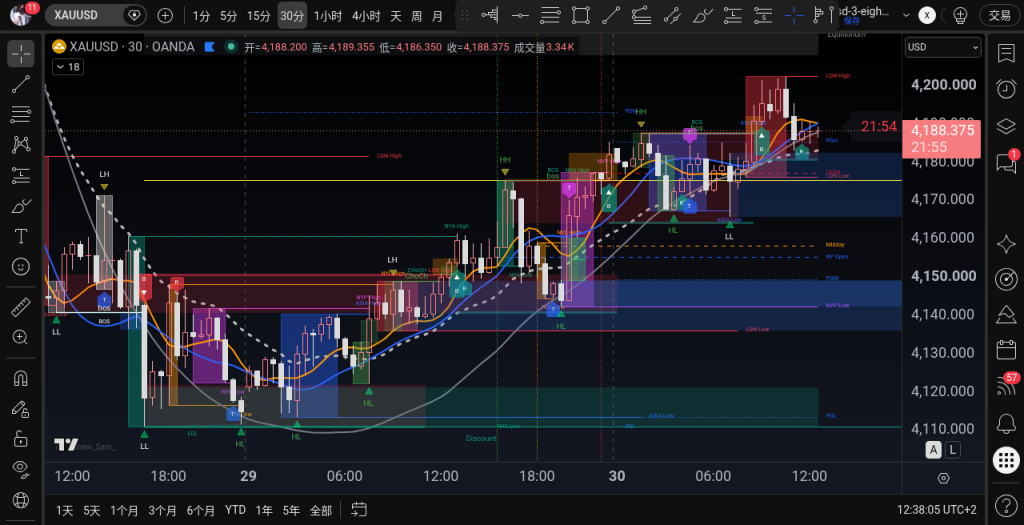Open the go-to-date calendar icon

pos(358,509)
